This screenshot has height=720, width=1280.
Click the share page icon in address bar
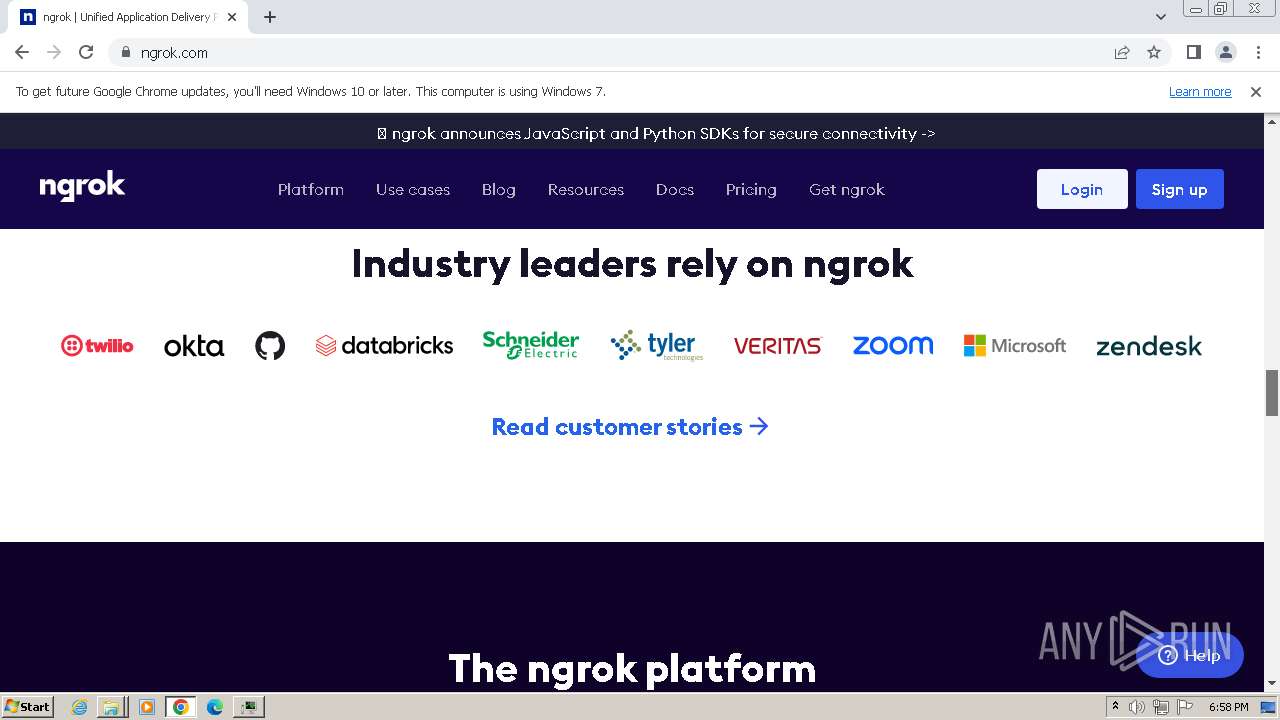(1122, 52)
